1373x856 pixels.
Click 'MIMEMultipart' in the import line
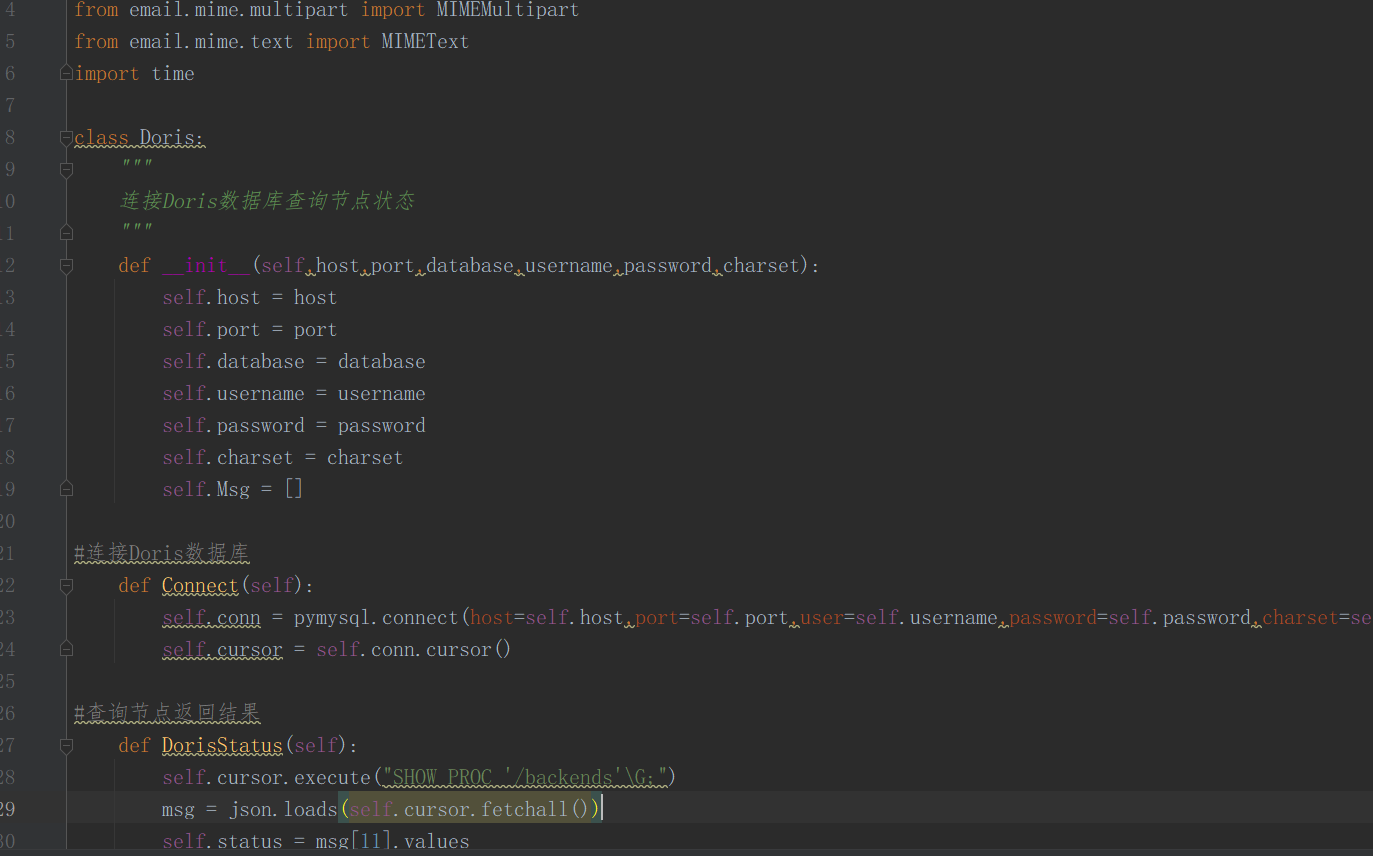coord(508,10)
